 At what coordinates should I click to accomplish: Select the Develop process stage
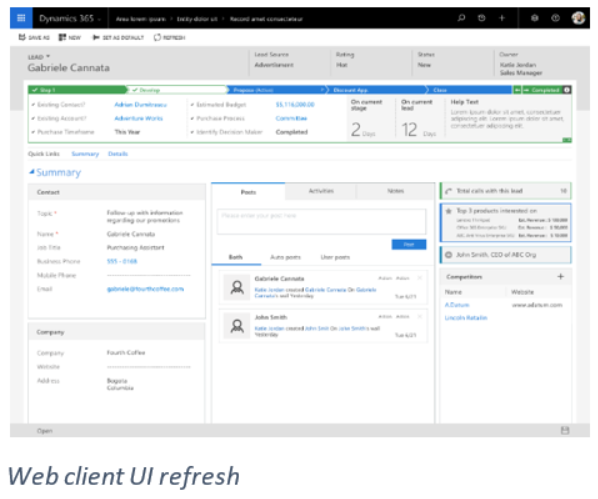pyautogui.click(x=178, y=90)
